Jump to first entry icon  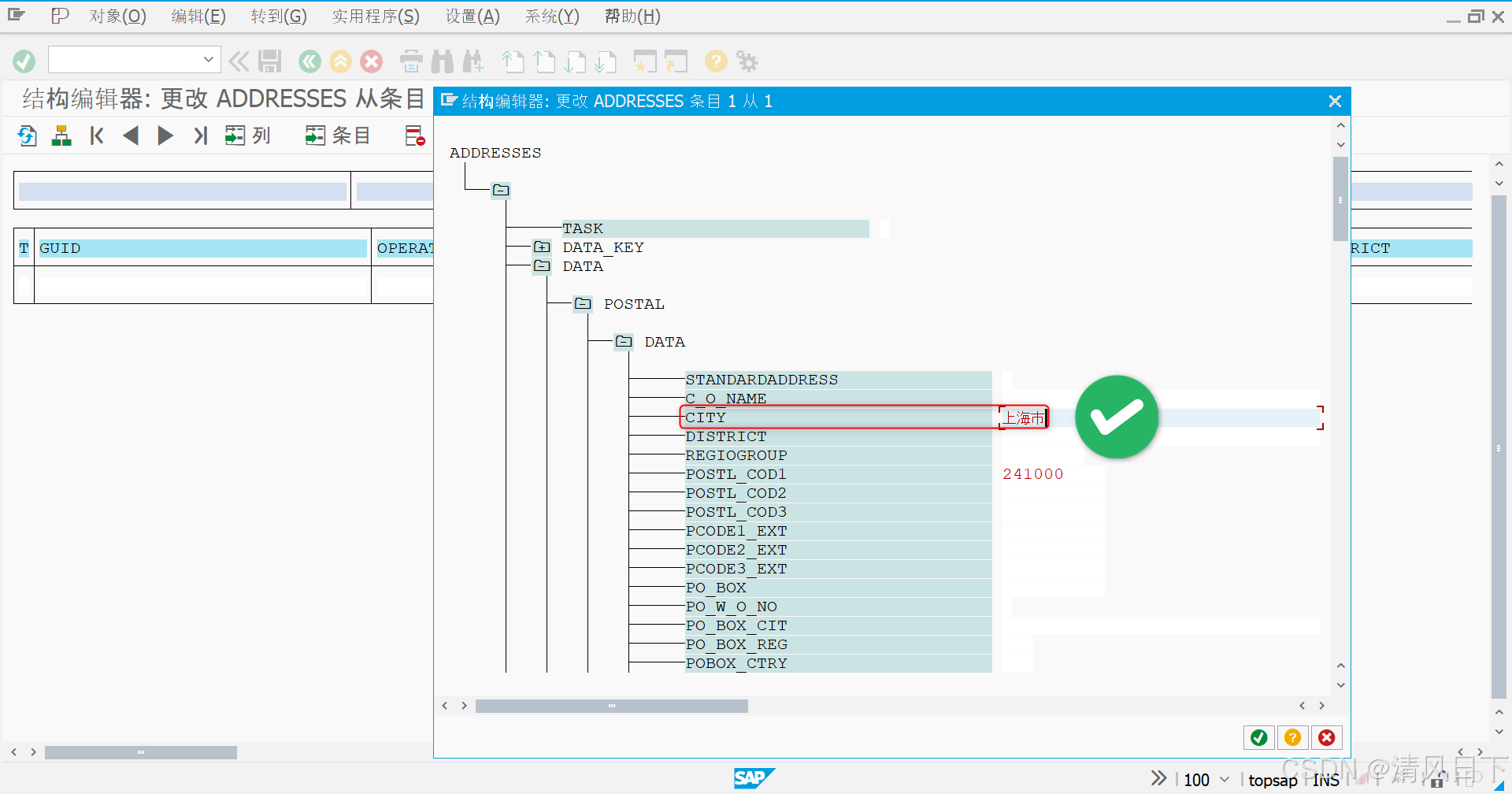[97, 135]
